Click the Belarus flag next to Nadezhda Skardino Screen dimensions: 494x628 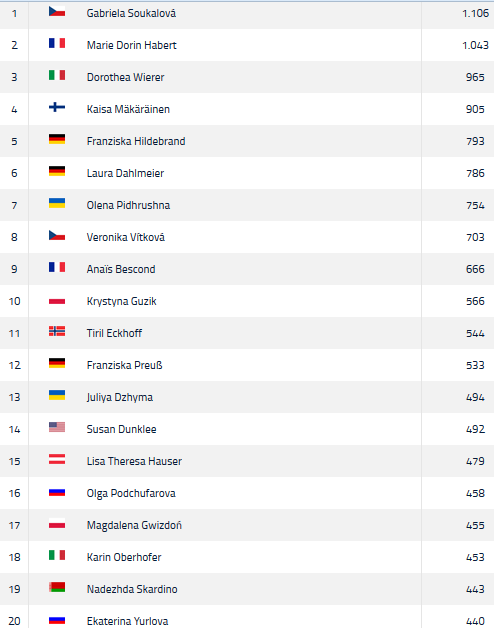57,587
